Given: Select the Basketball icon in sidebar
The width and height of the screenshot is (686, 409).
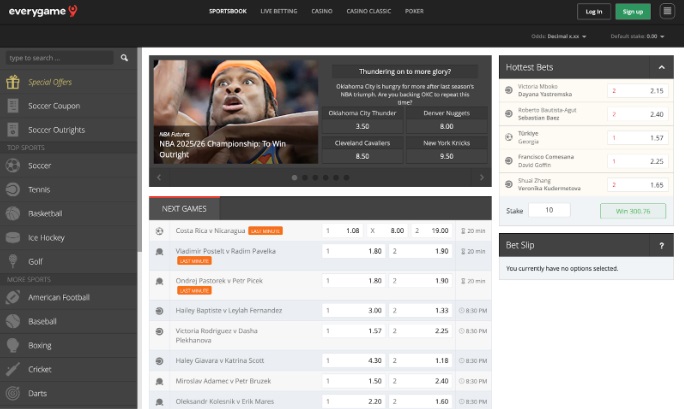Looking at the screenshot, I should [13, 213].
